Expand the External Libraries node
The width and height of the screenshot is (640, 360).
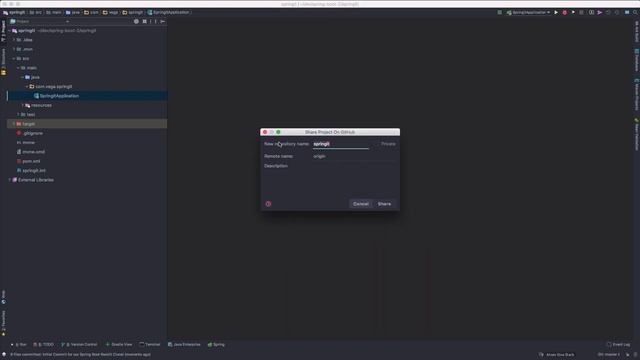coord(10,180)
